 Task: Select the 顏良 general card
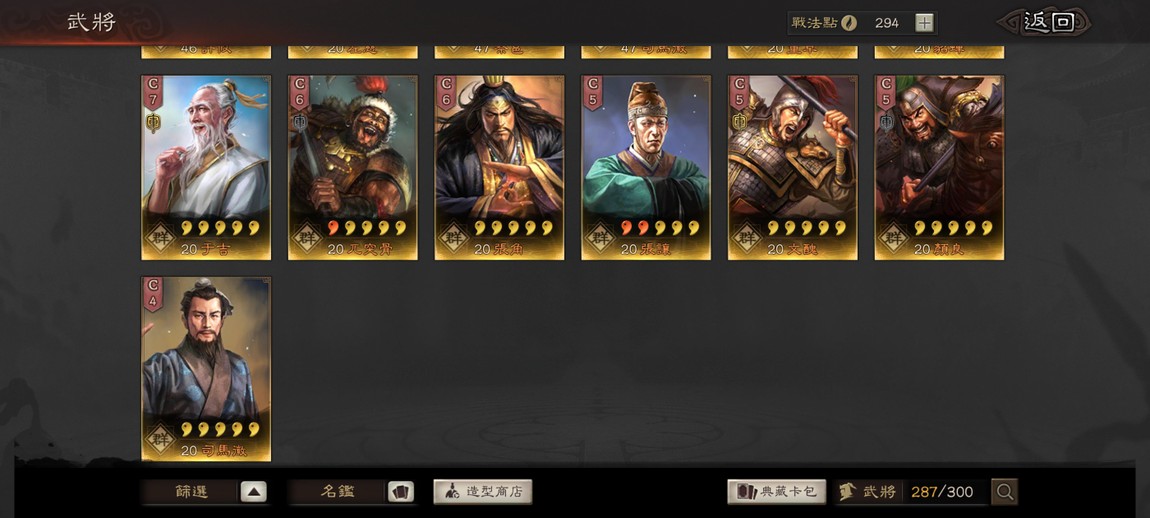click(x=940, y=167)
